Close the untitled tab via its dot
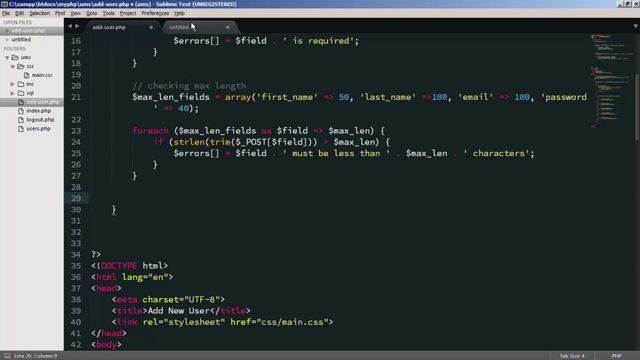Image resolution: width=640 pixels, height=360 pixels. pos(228,27)
